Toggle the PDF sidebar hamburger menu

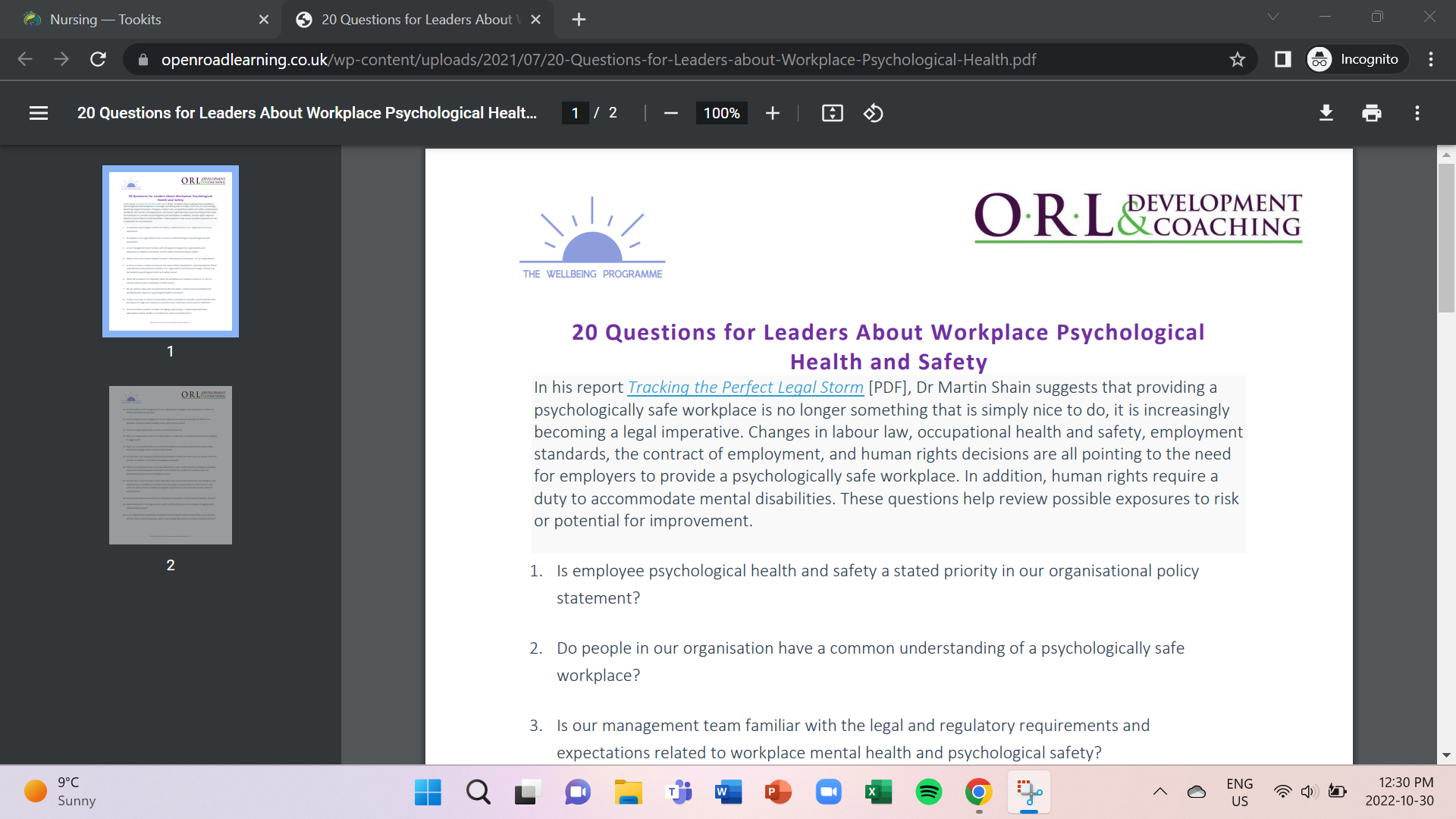[39, 113]
